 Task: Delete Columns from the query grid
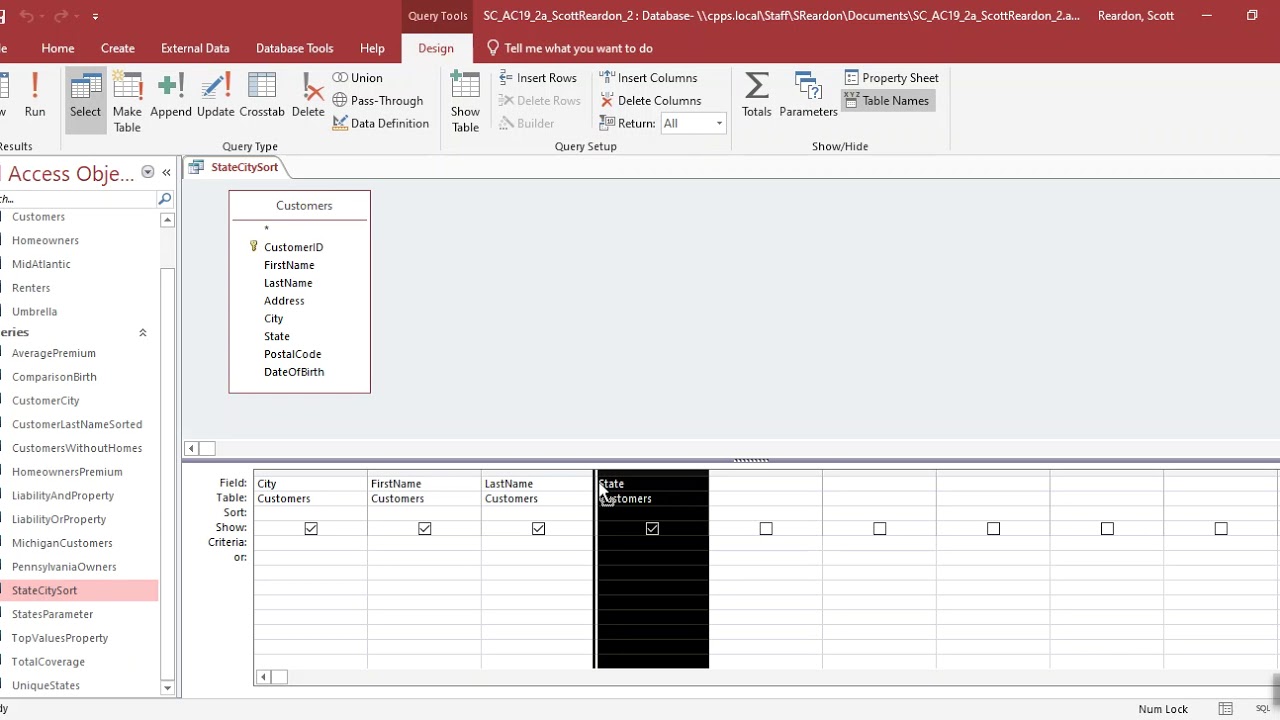tap(650, 100)
